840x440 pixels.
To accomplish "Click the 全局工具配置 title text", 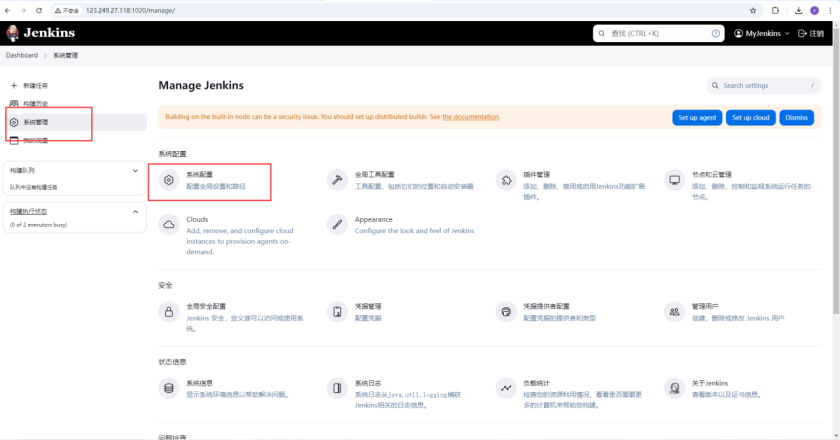I will pyautogui.click(x=374, y=175).
